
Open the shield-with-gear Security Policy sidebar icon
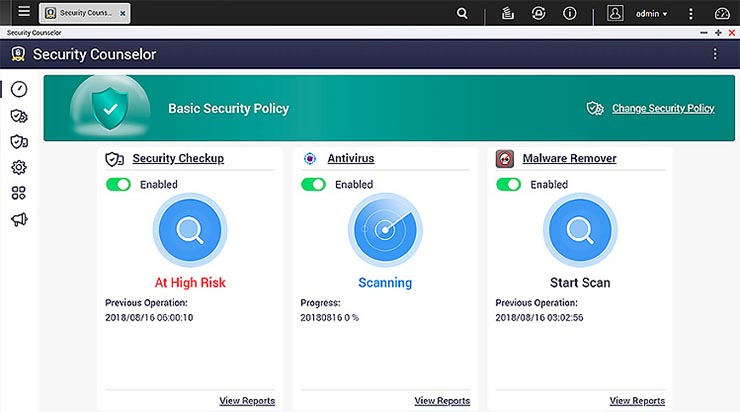coord(18,116)
